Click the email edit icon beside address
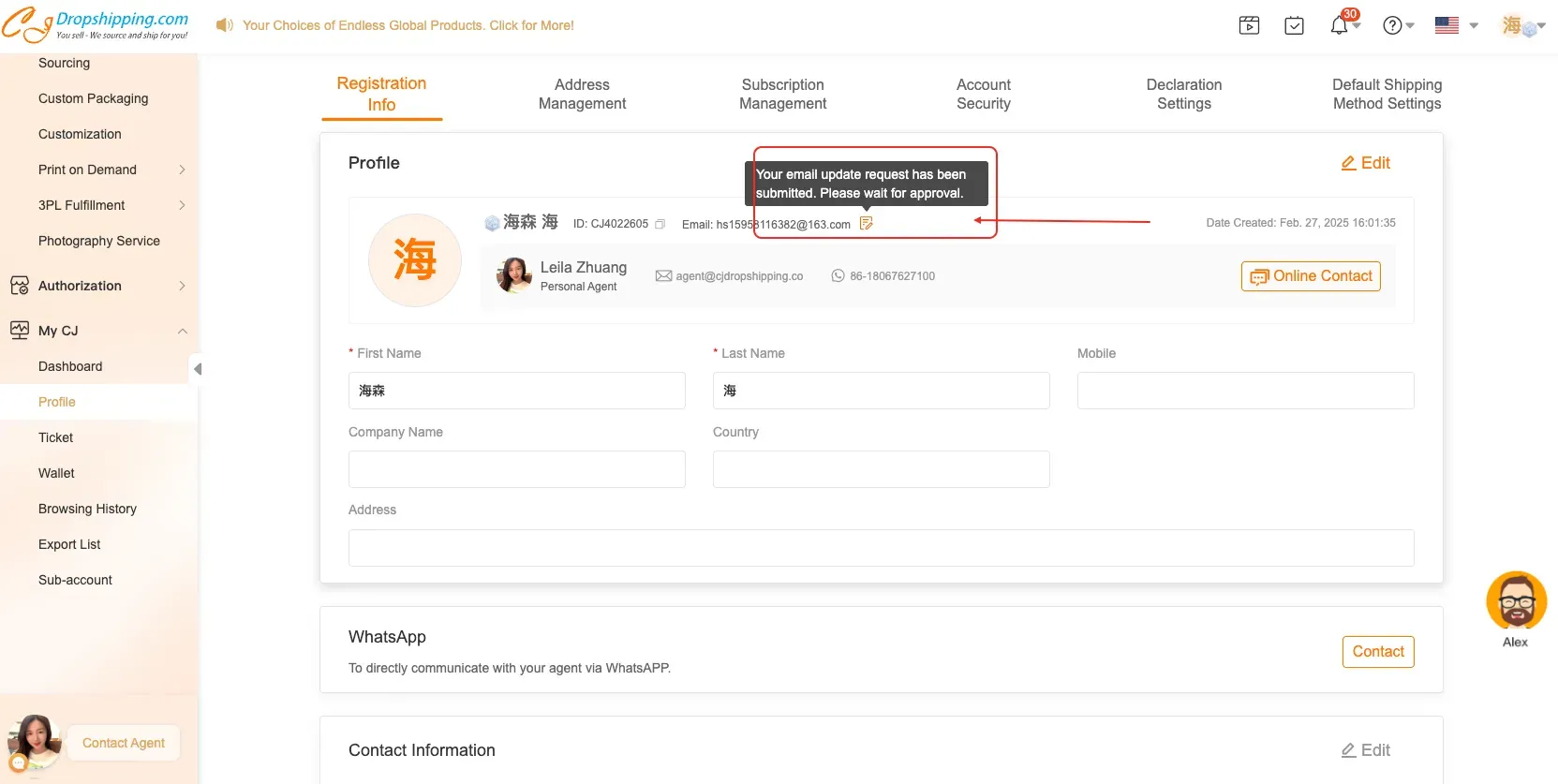This screenshot has width=1558, height=784. pos(867,224)
